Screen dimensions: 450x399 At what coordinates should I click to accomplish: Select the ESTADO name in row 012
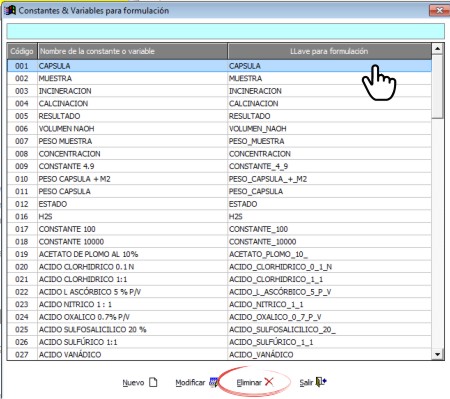132,204
